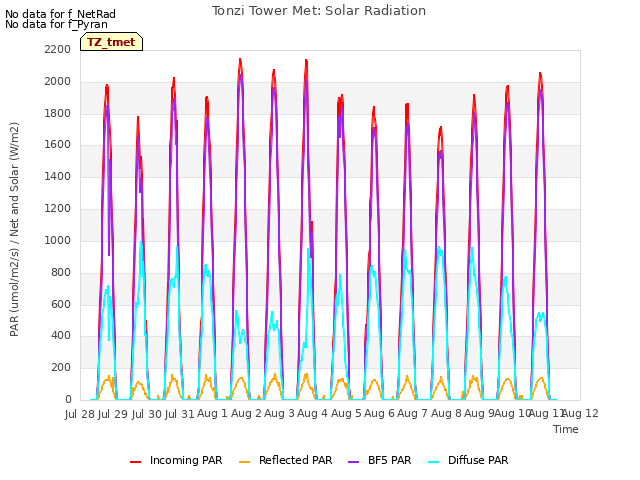Click the BF5 PAR purple legend swatch
The image size is (640, 480).
pyautogui.click(x=353, y=461)
